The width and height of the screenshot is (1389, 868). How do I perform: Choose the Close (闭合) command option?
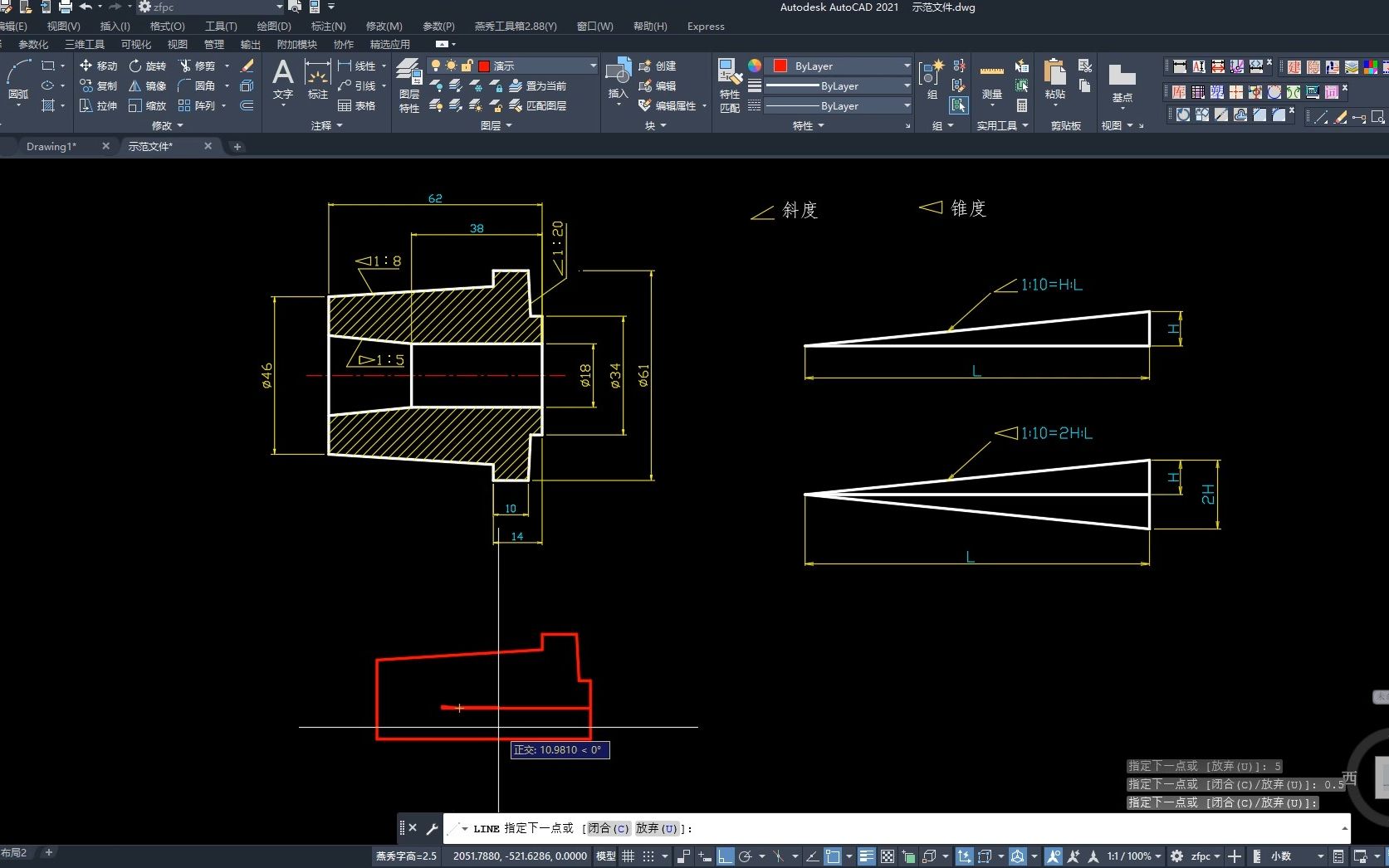pyautogui.click(x=609, y=828)
